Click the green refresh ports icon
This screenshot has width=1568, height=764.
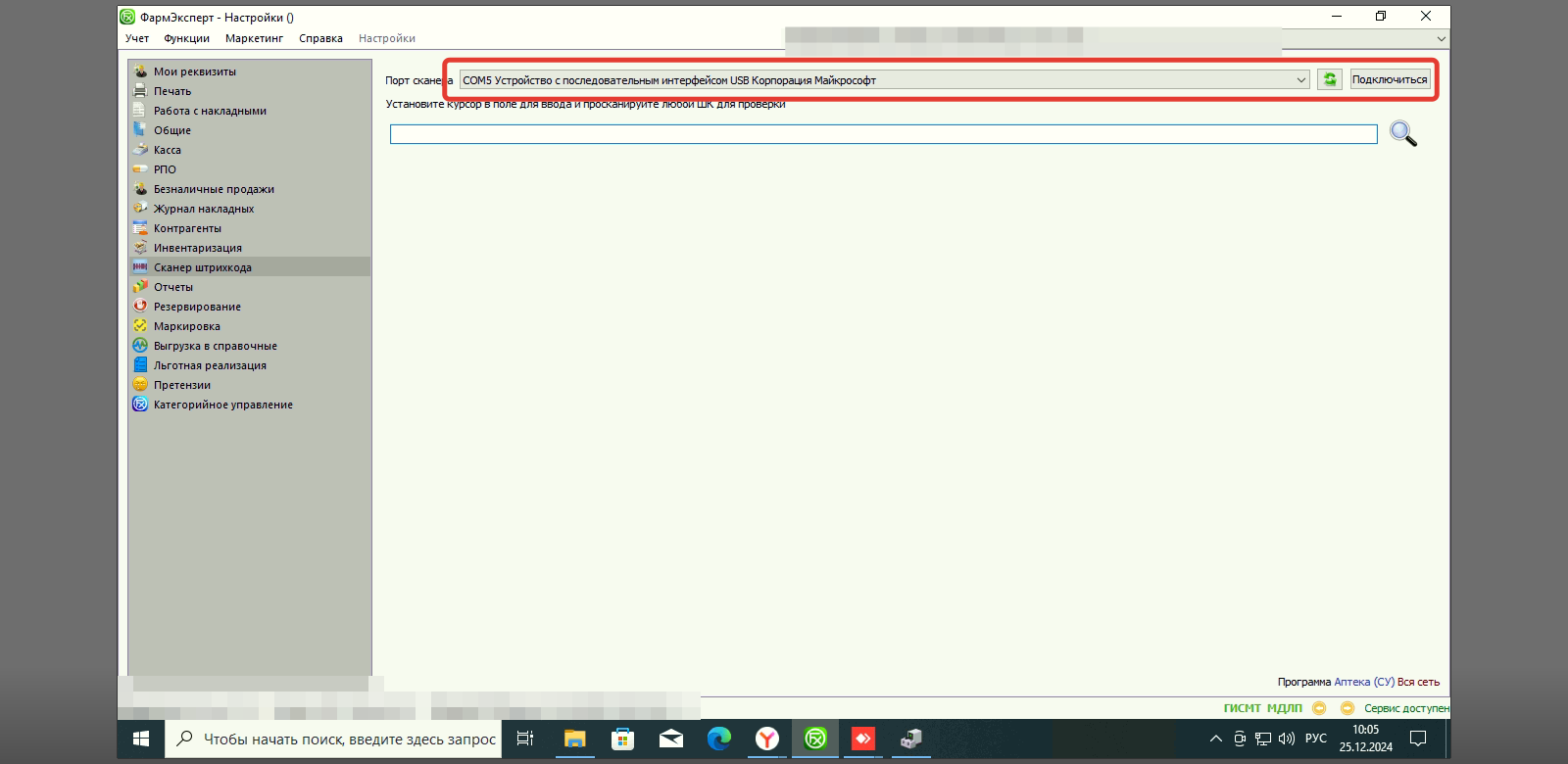[1329, 79]
